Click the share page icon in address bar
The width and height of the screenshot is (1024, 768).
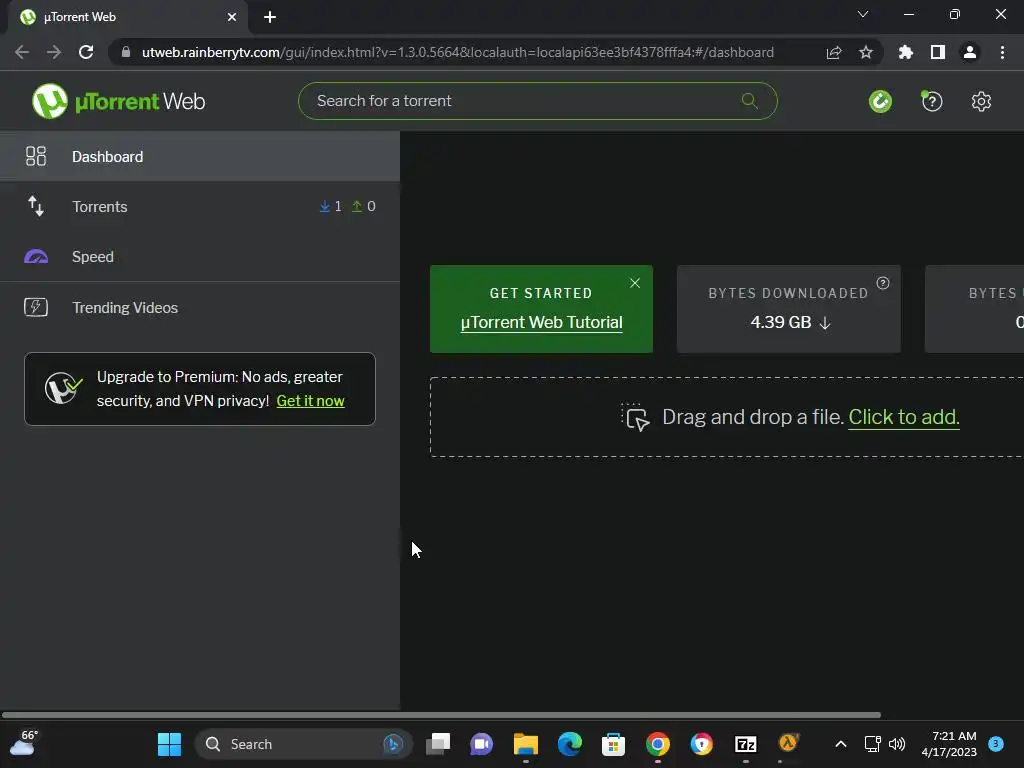[x=834, y=52]
